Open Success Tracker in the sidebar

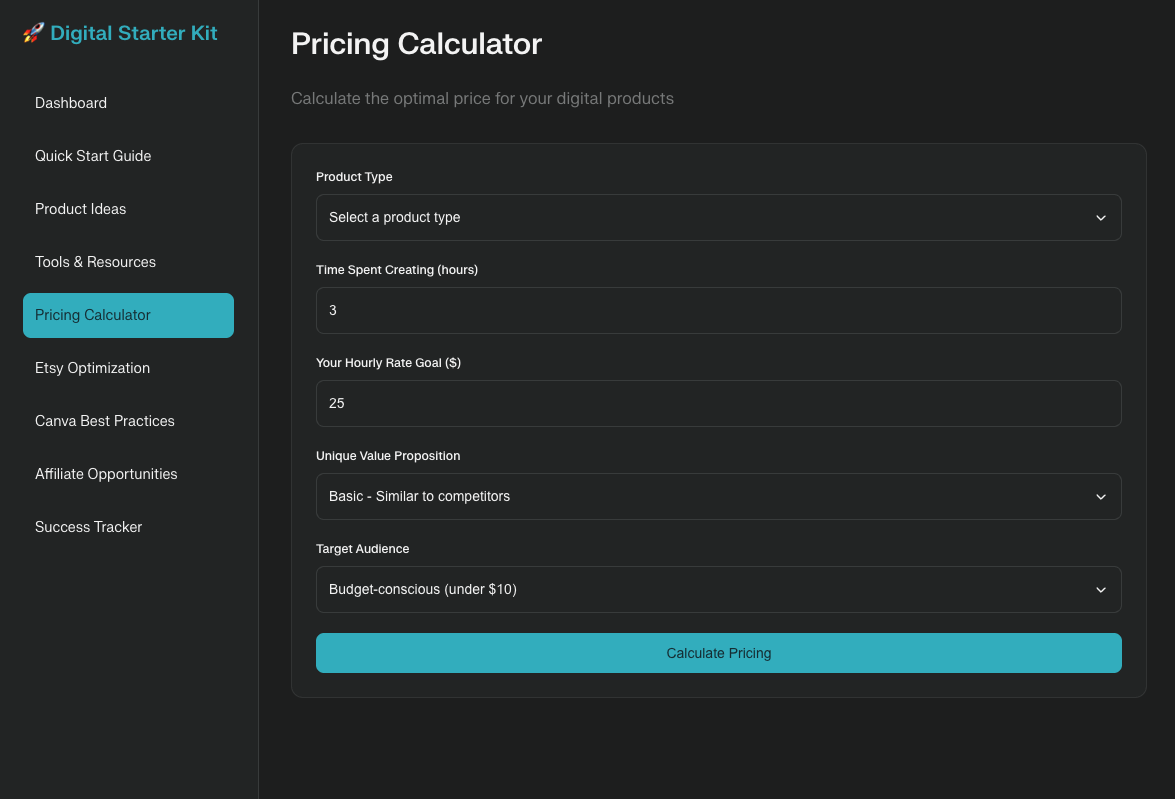coord(89,527)
